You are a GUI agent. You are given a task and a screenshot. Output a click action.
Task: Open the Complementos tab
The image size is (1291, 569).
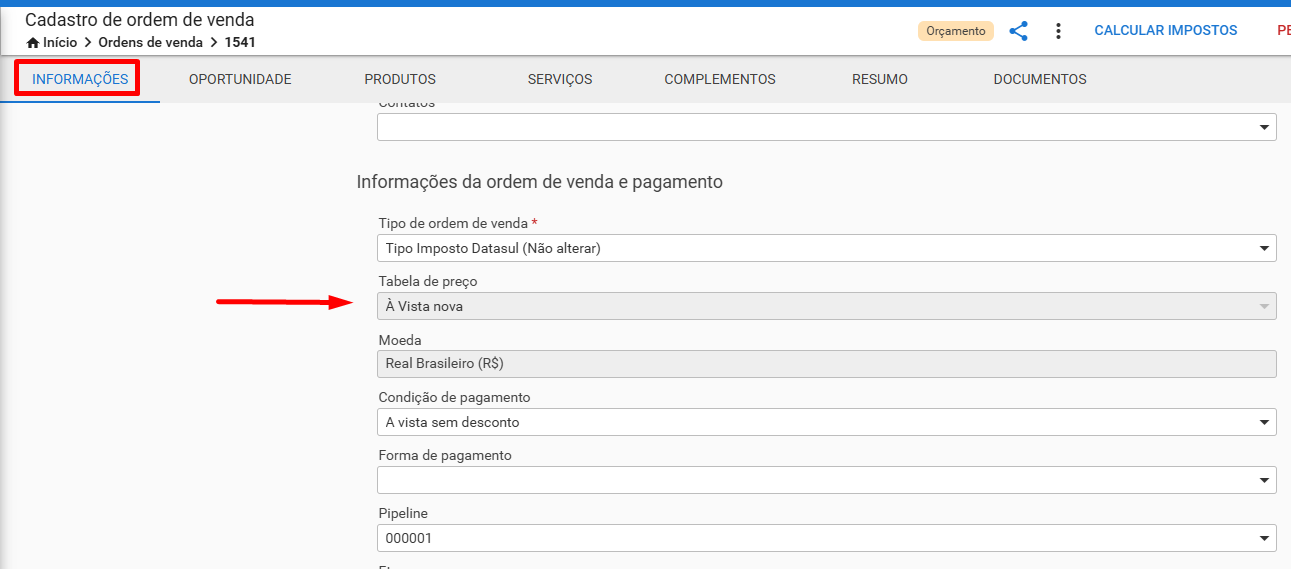tap(720, 79)
